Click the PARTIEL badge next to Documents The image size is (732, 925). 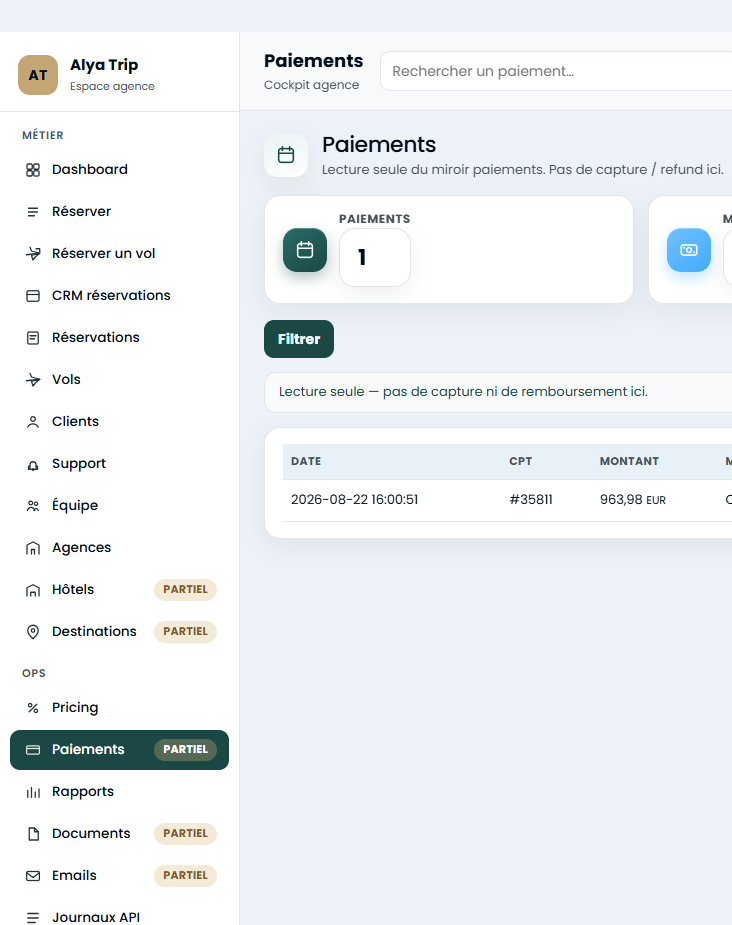coord(185,833)
